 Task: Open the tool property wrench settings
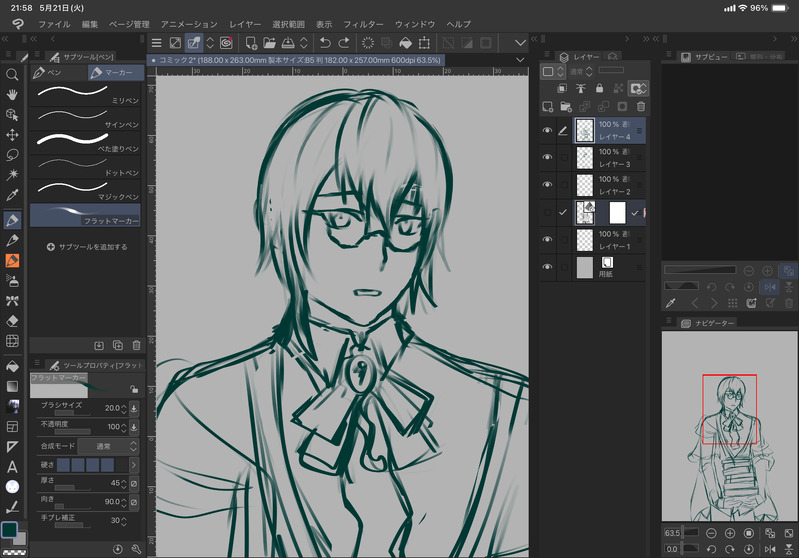tap(136, 549)
